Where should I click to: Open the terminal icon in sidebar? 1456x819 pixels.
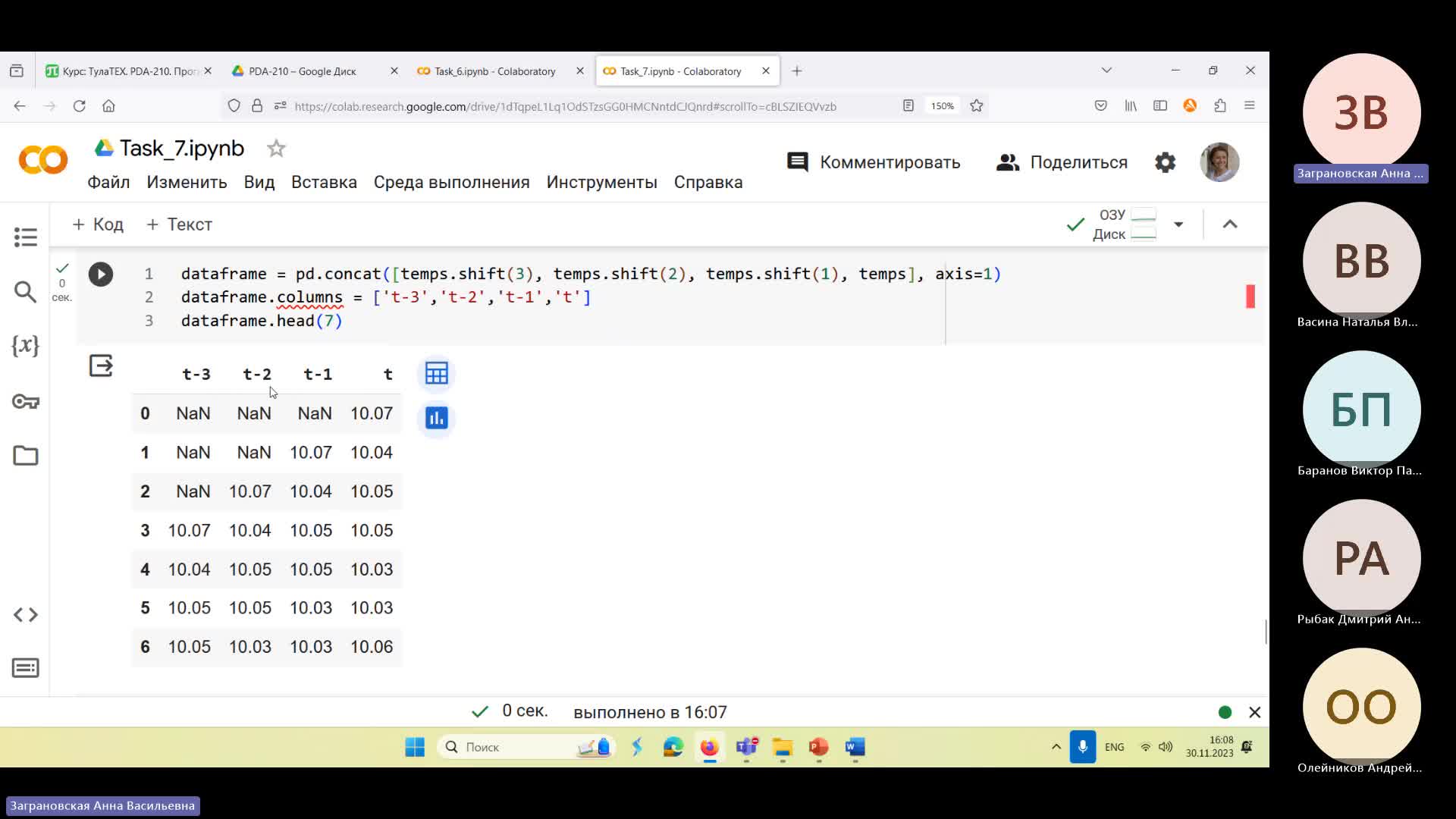click(x=25, y=668)
